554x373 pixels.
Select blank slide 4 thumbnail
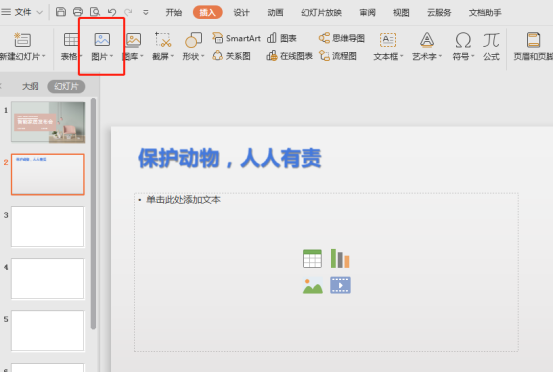48,279
